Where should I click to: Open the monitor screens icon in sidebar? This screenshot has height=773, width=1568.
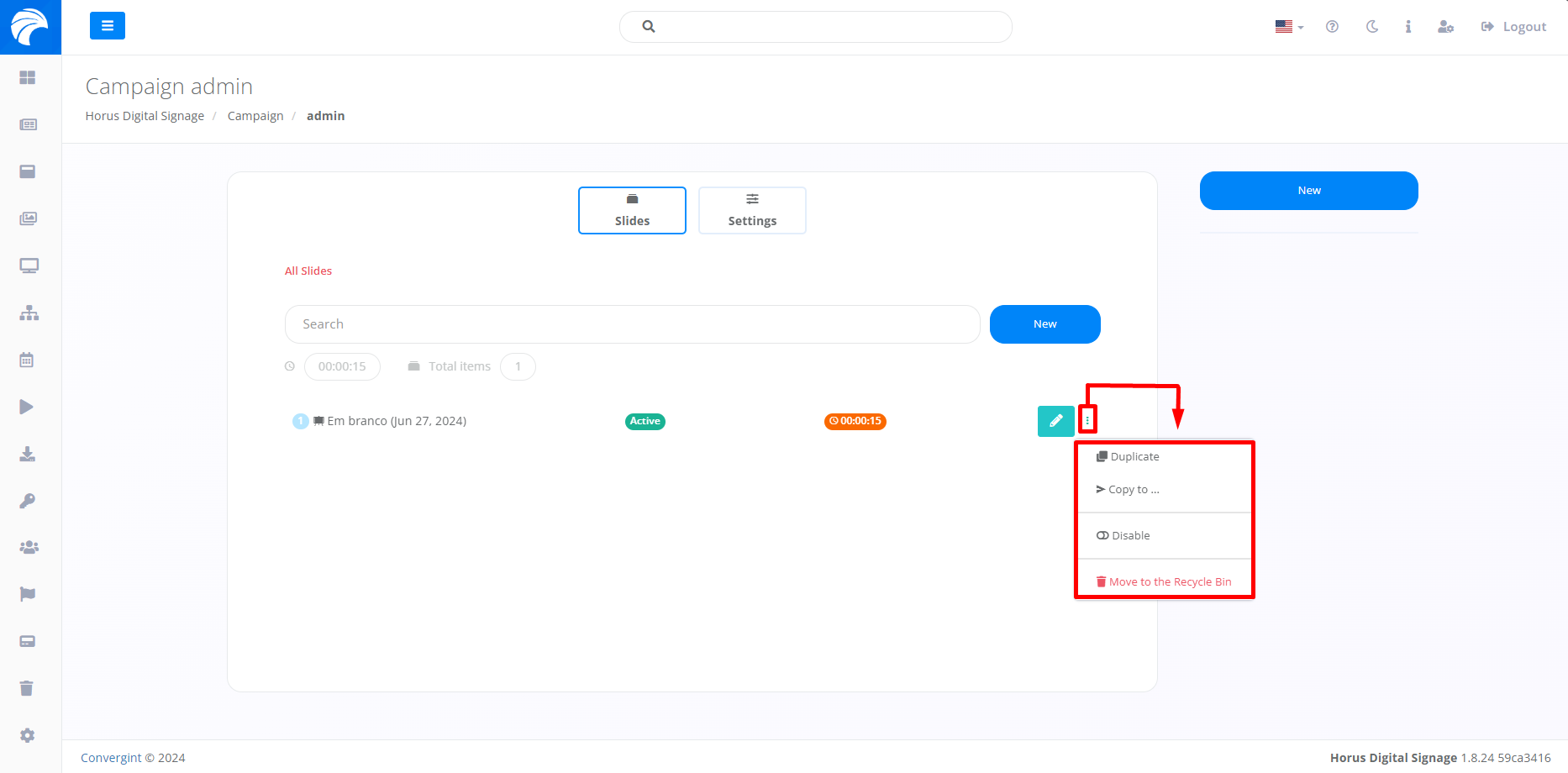(x=29, y=266)
